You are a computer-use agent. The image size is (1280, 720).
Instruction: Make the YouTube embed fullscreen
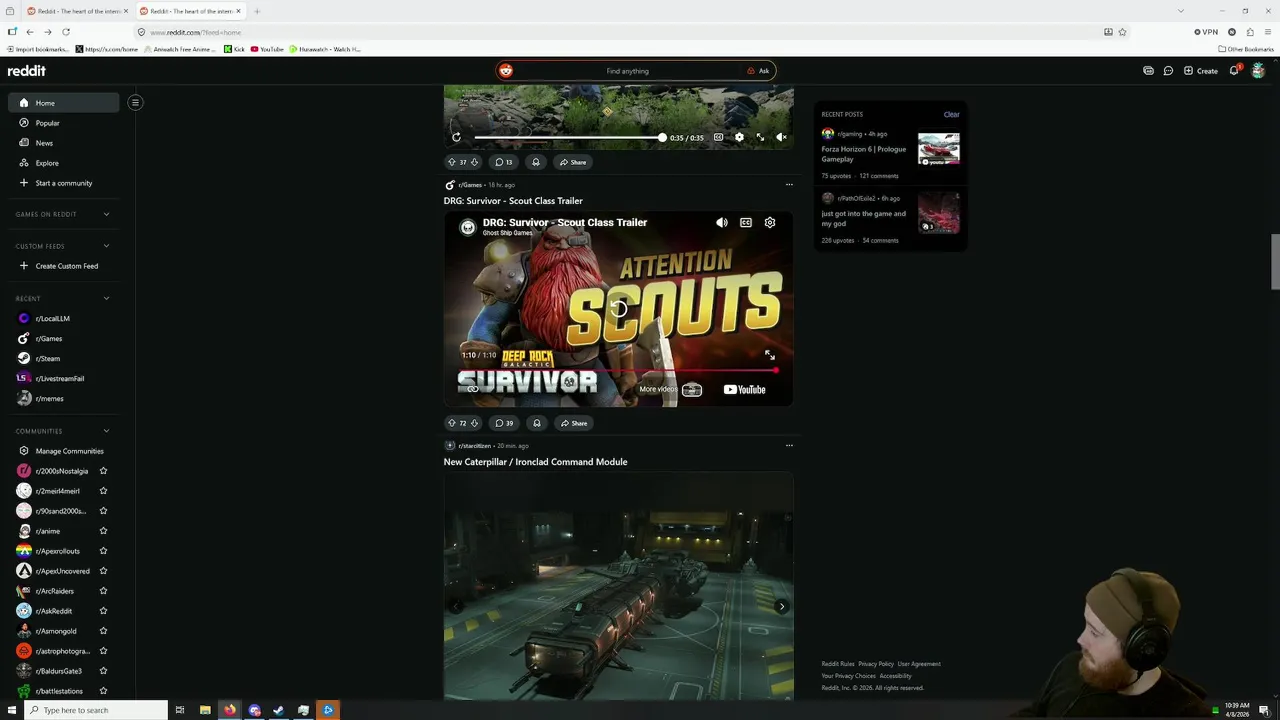pyautogui.click(x=770, y=355)
